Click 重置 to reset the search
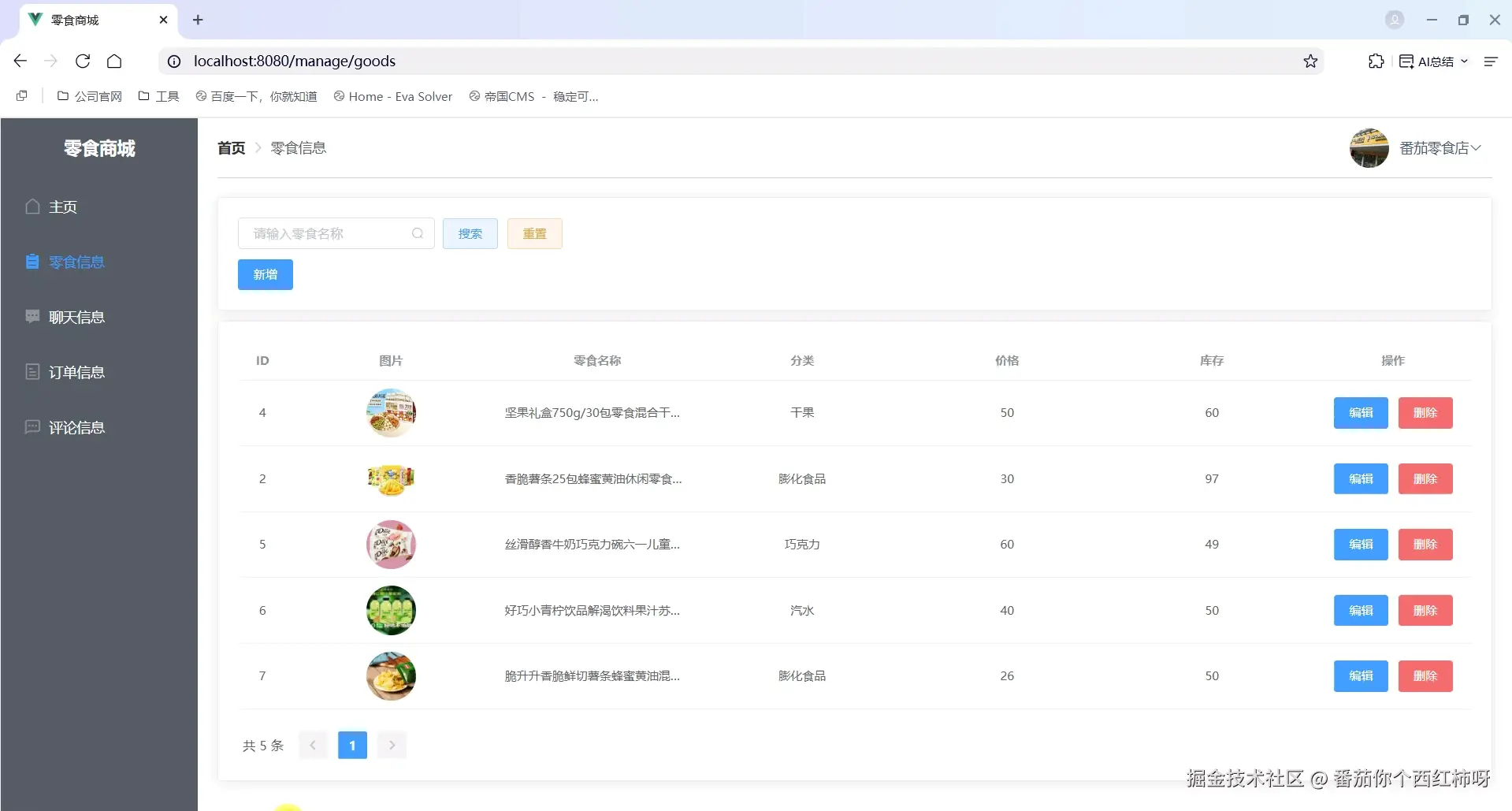Screen dimensions: 1512x811 pyautogui.click(x=534, y=233)
